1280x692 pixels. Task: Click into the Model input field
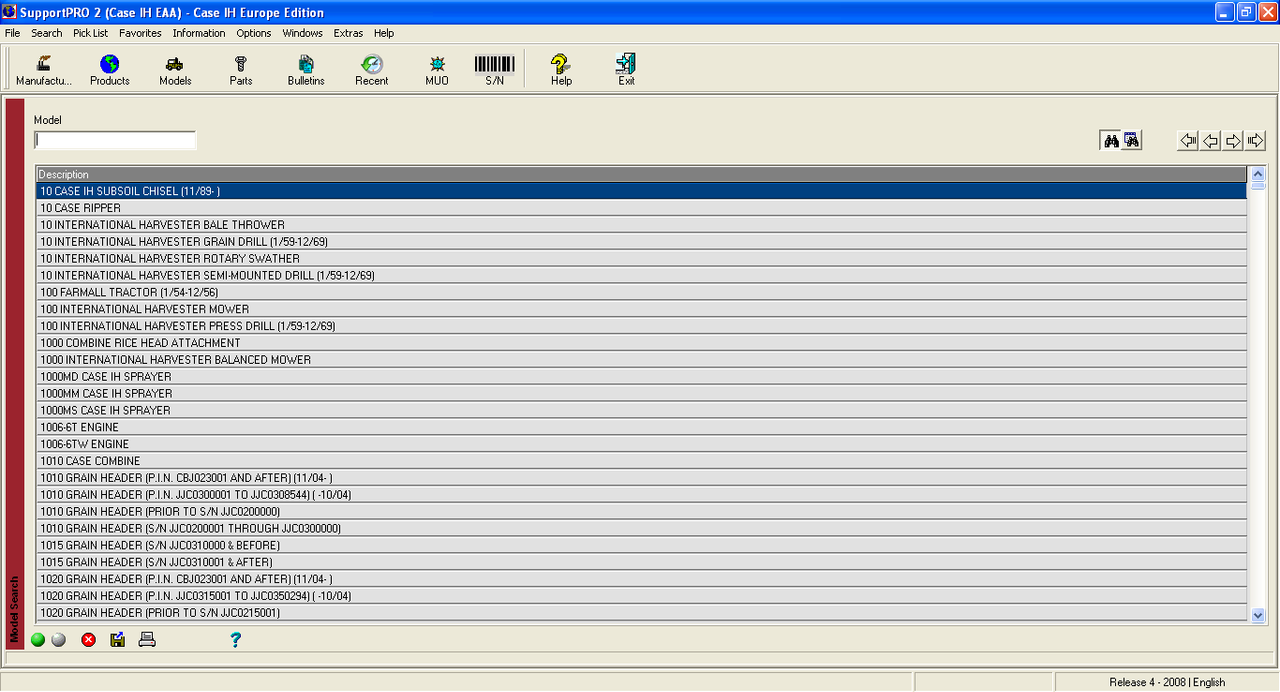click(x=115, y=141)
